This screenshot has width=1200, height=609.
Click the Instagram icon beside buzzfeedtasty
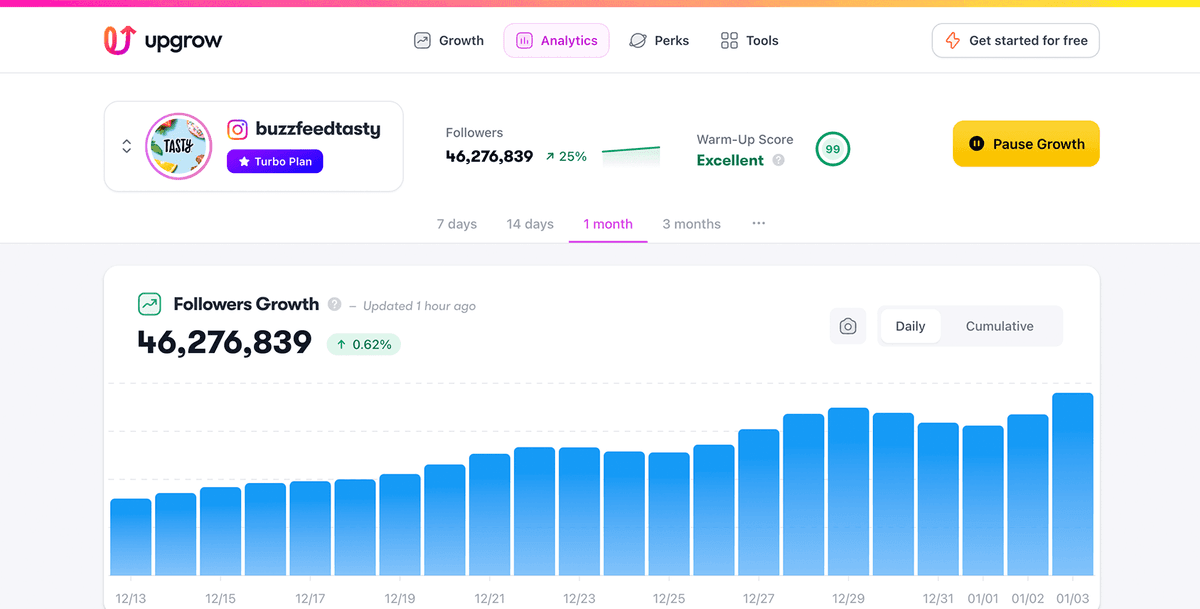pyautogui.click(x=236, y=129)
